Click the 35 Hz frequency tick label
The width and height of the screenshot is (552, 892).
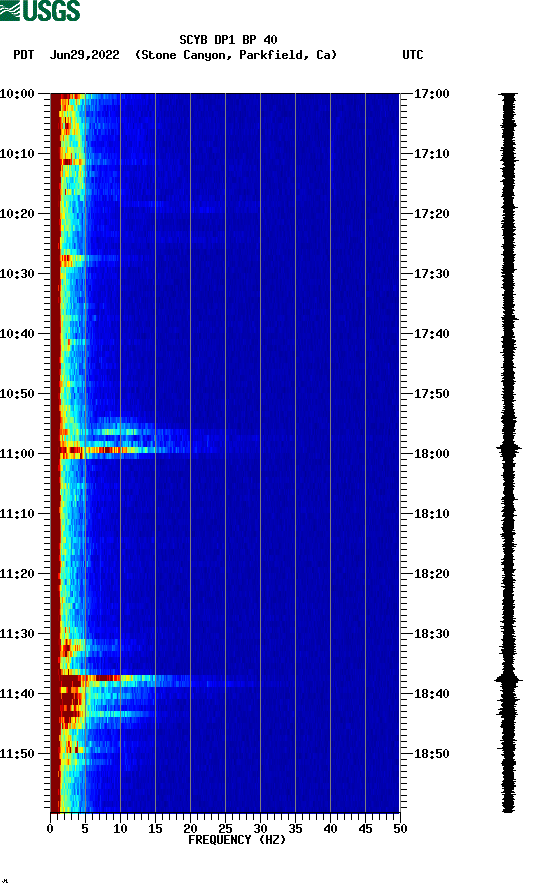click(x=295, y=829)
